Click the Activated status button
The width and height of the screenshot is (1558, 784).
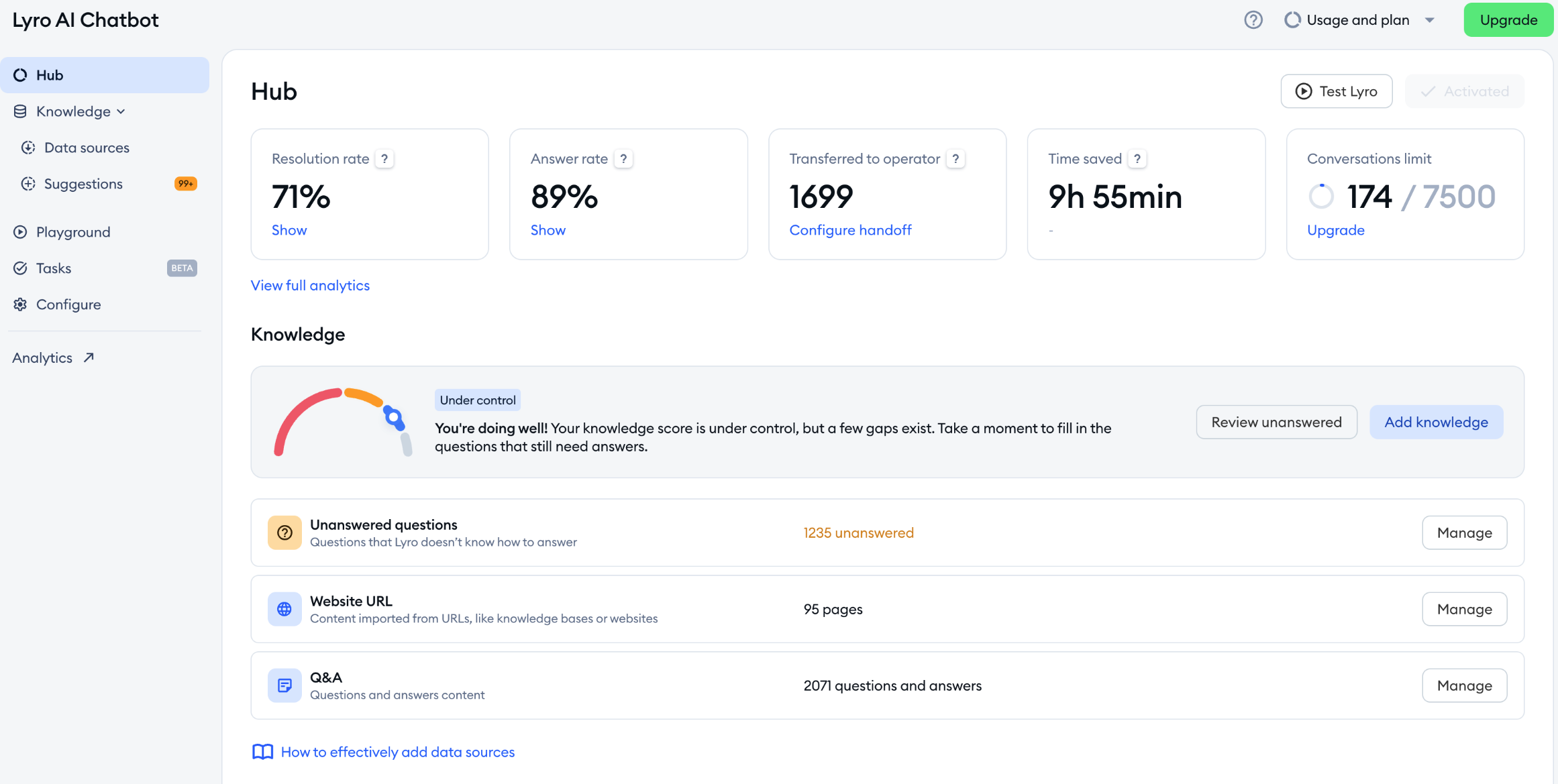point(1464,91)
